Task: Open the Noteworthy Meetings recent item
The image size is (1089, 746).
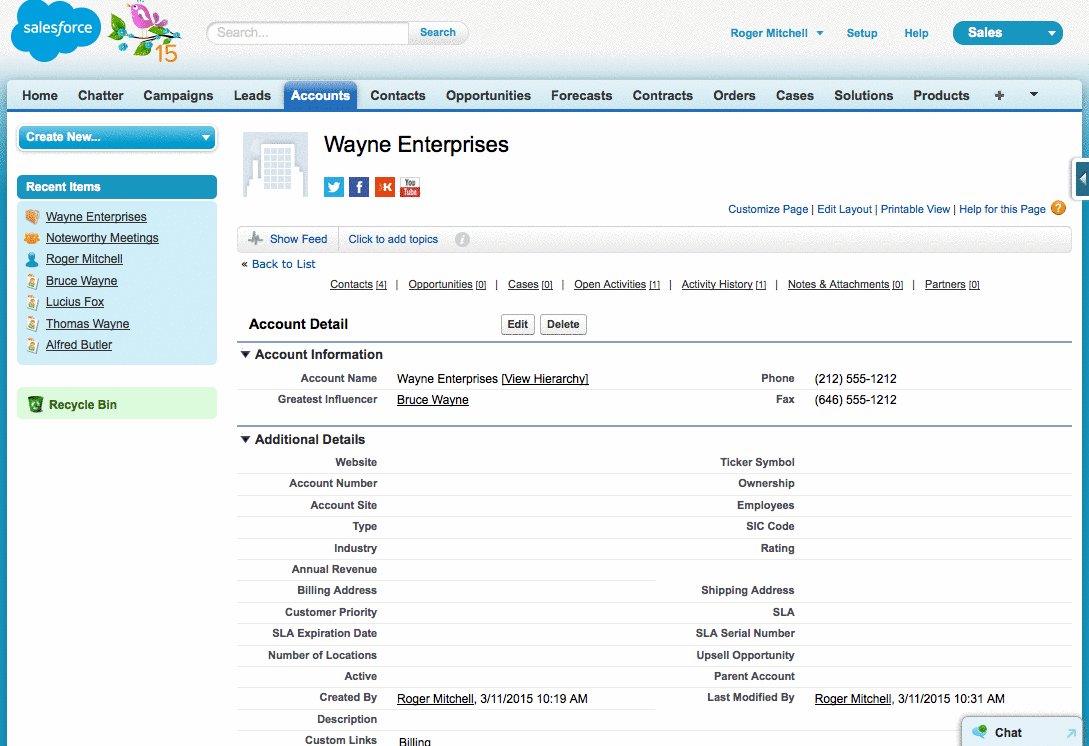Action: pos(102,238)
